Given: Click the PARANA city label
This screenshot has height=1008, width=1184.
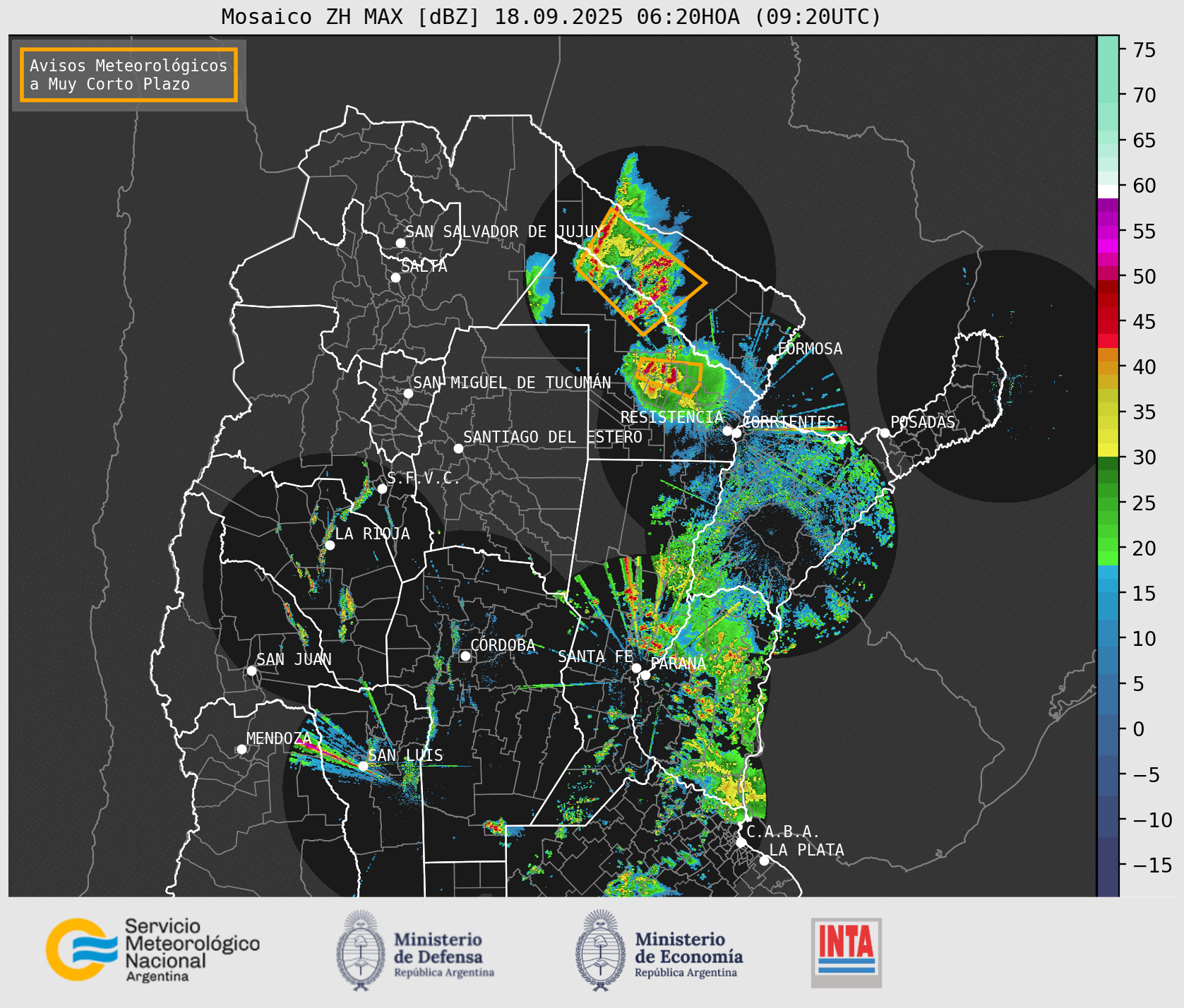Looking at the screenshot, I should click(x=678, y=664).
